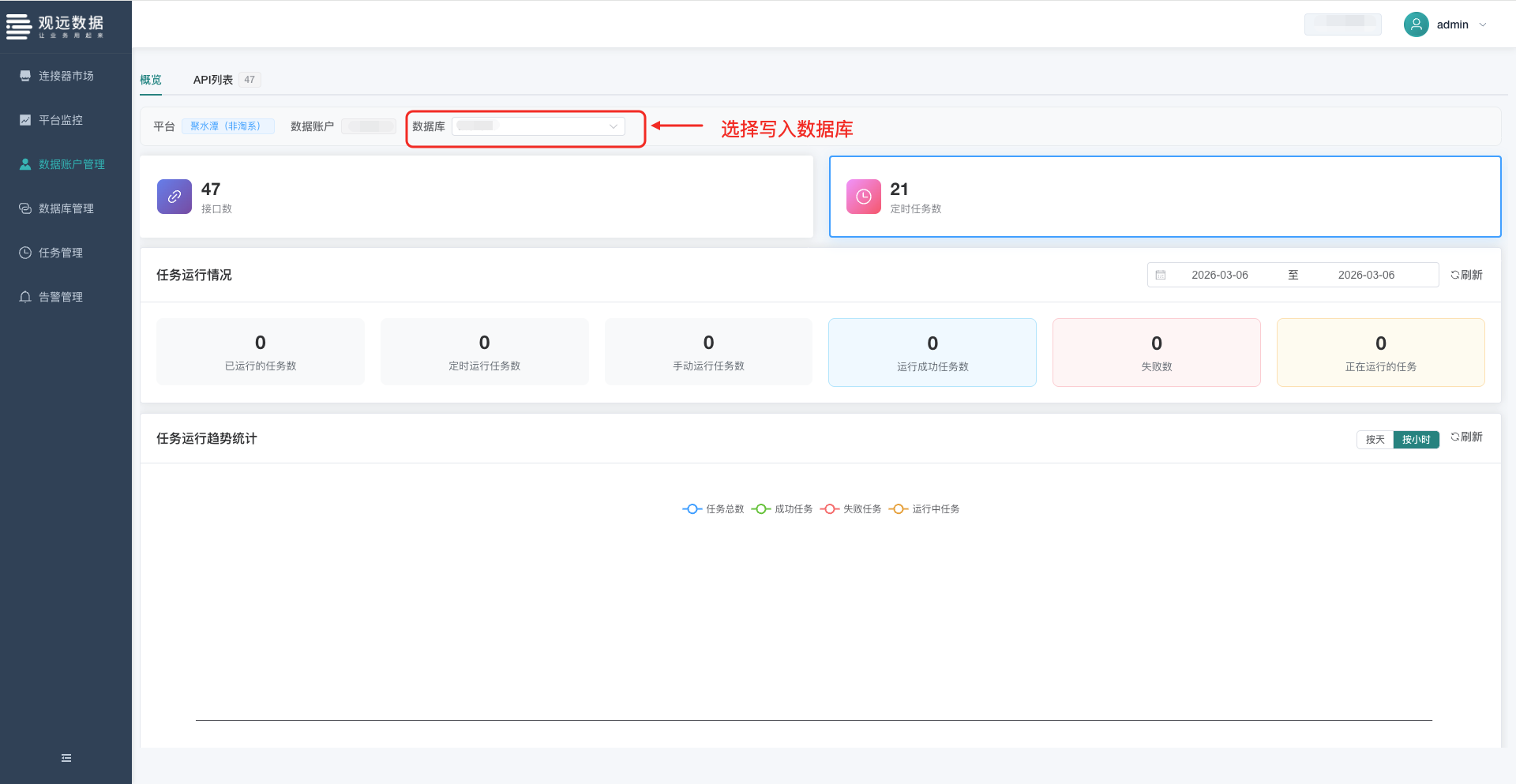Viewport: 1516px width, 784px height.
Task: Click the purple link icon for 接口数
Action: [x=174, y=197]
